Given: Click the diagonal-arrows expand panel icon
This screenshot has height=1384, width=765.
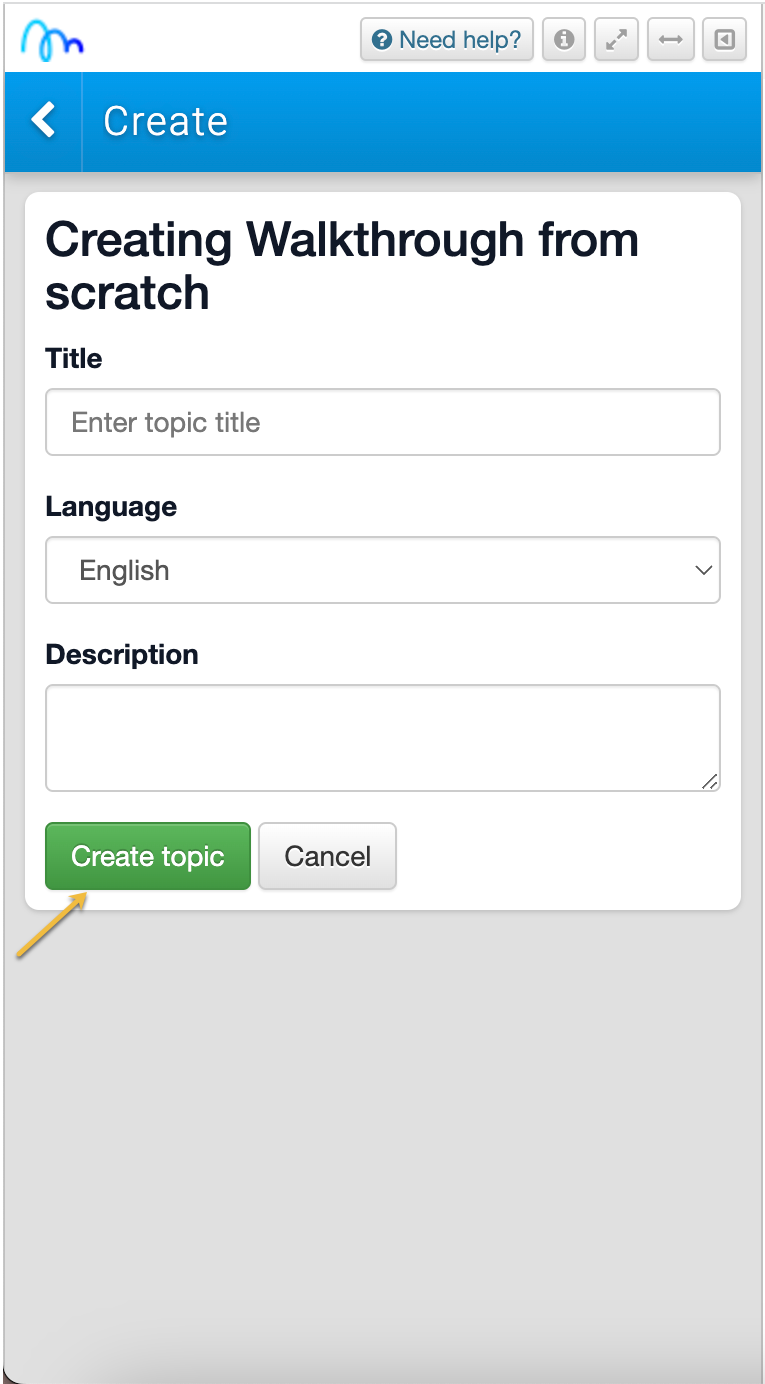Looking at the screenshot, I should point(616,40).
